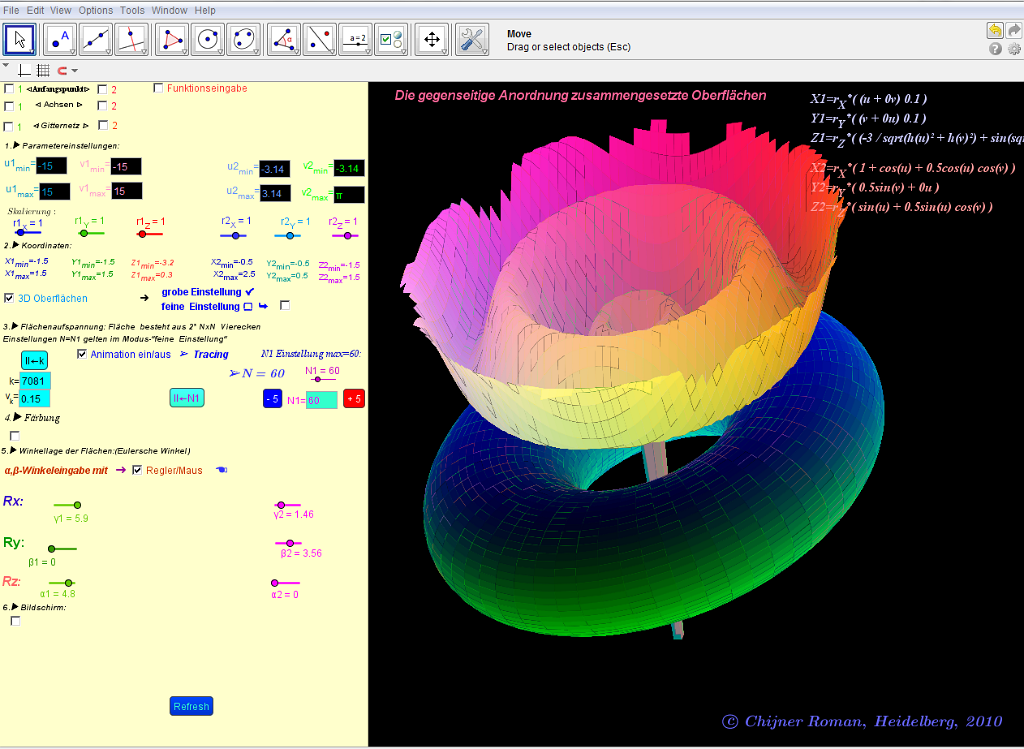Select the Angle measurement tool
This screenshot has height=749, width=1024.
(x=285, y=39)
